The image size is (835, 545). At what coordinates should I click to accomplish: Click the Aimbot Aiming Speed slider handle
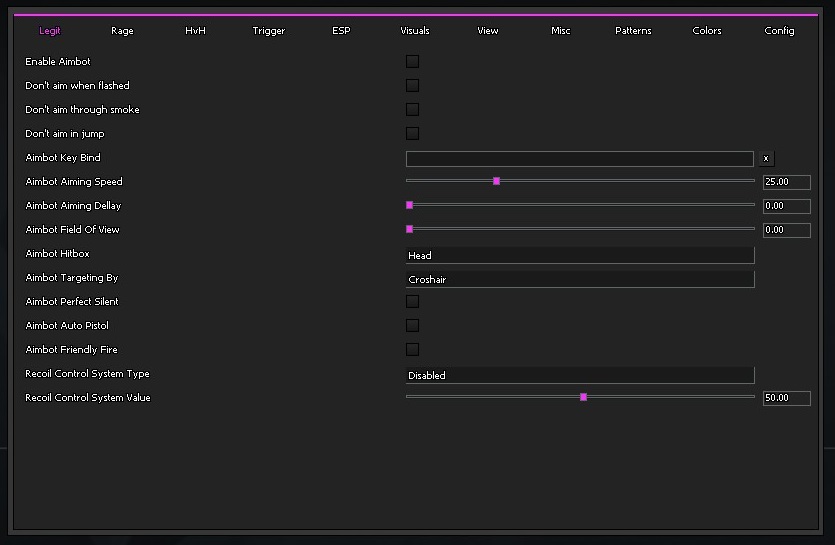pyautogui.click(x=496, y=181)
